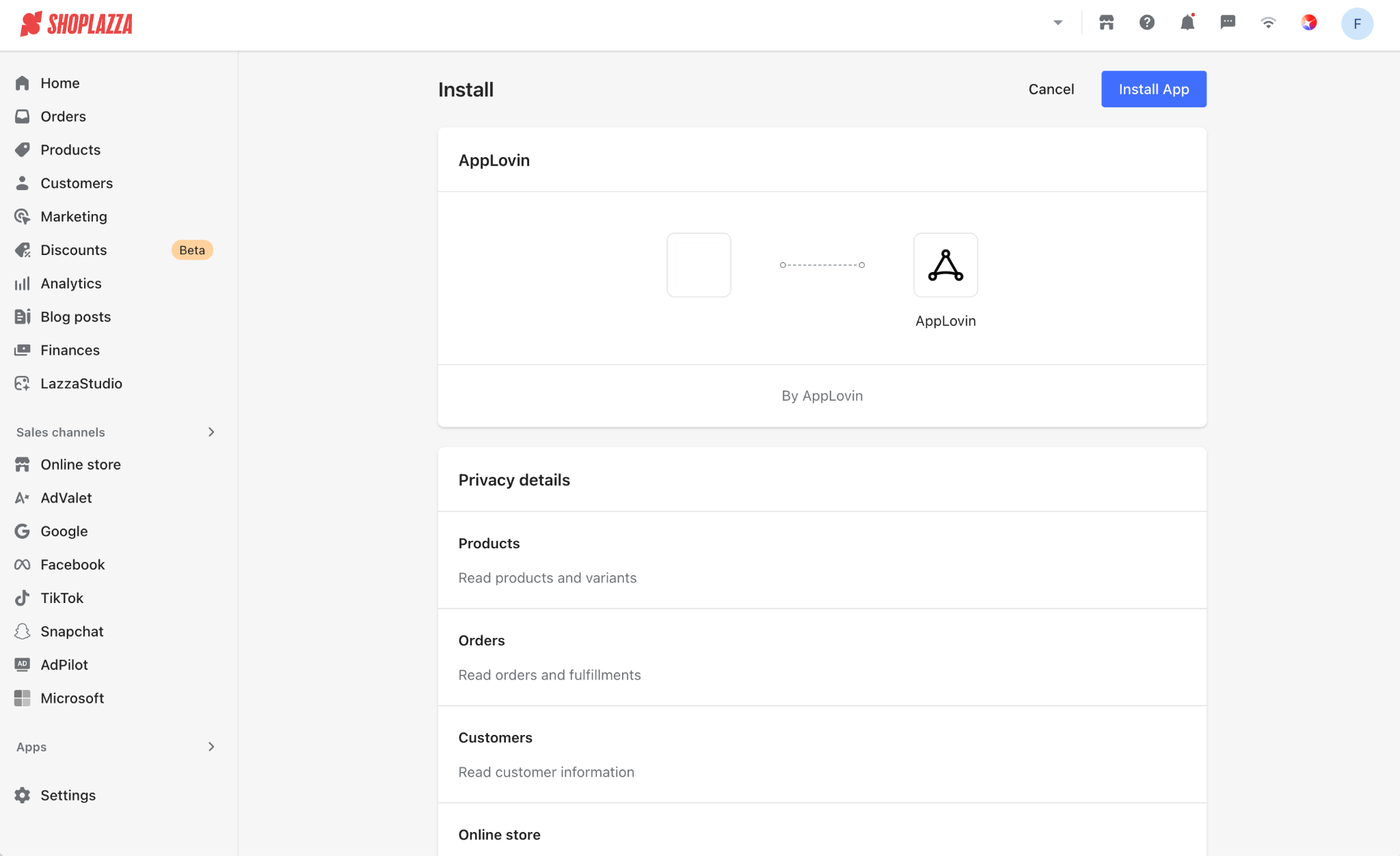This screenshot has height=856, width=1400.
Task: Click the Cancel button
Action: click(x=1051, y=89)
